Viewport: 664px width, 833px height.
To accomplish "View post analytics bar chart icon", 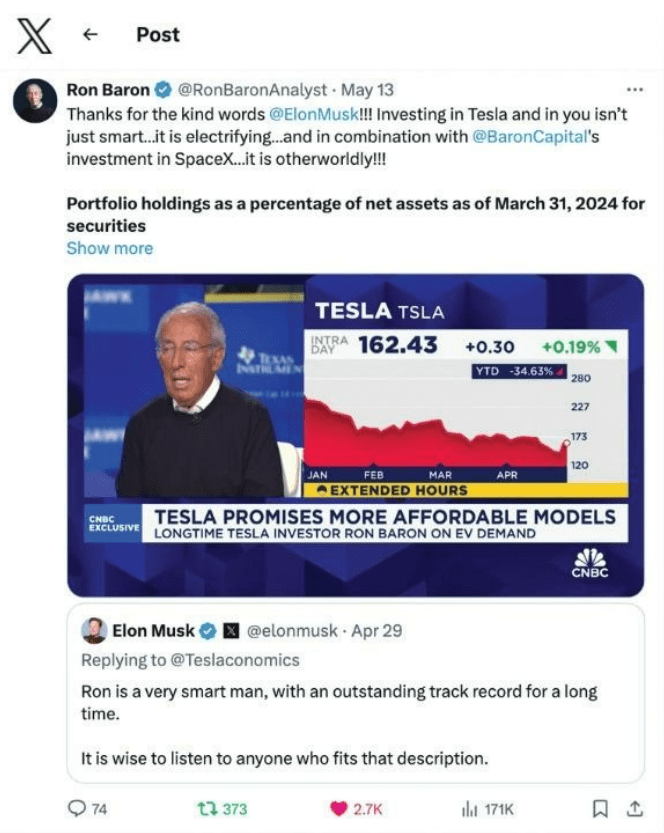I will tap(465, 808).
